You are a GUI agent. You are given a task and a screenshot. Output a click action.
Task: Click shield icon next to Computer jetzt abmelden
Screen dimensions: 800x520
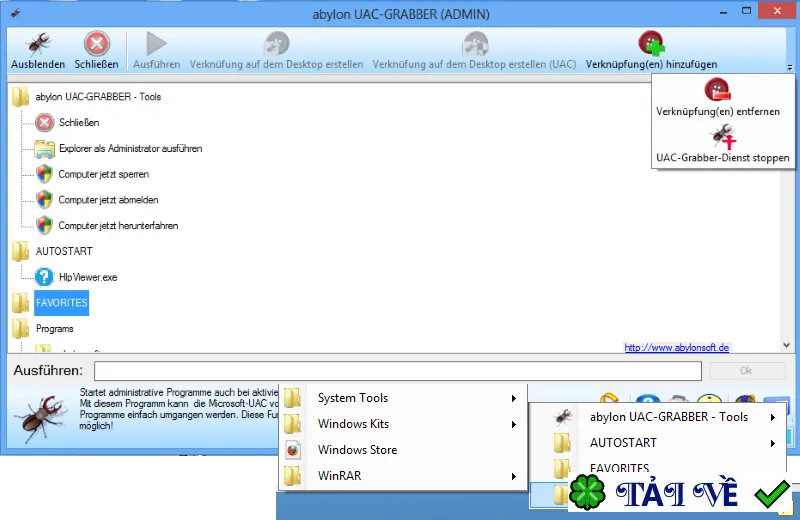click(x=44, y=200)
